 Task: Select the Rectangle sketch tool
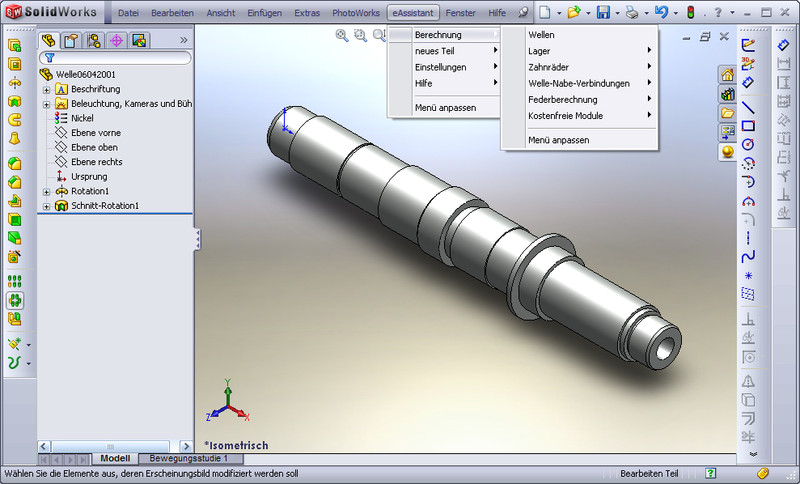click(748, 125)
